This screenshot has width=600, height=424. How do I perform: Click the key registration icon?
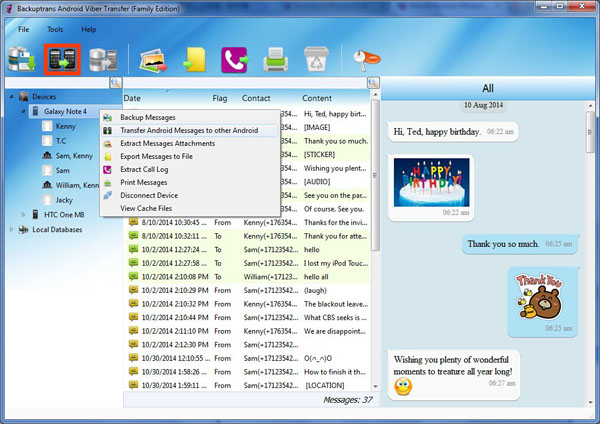360,63
